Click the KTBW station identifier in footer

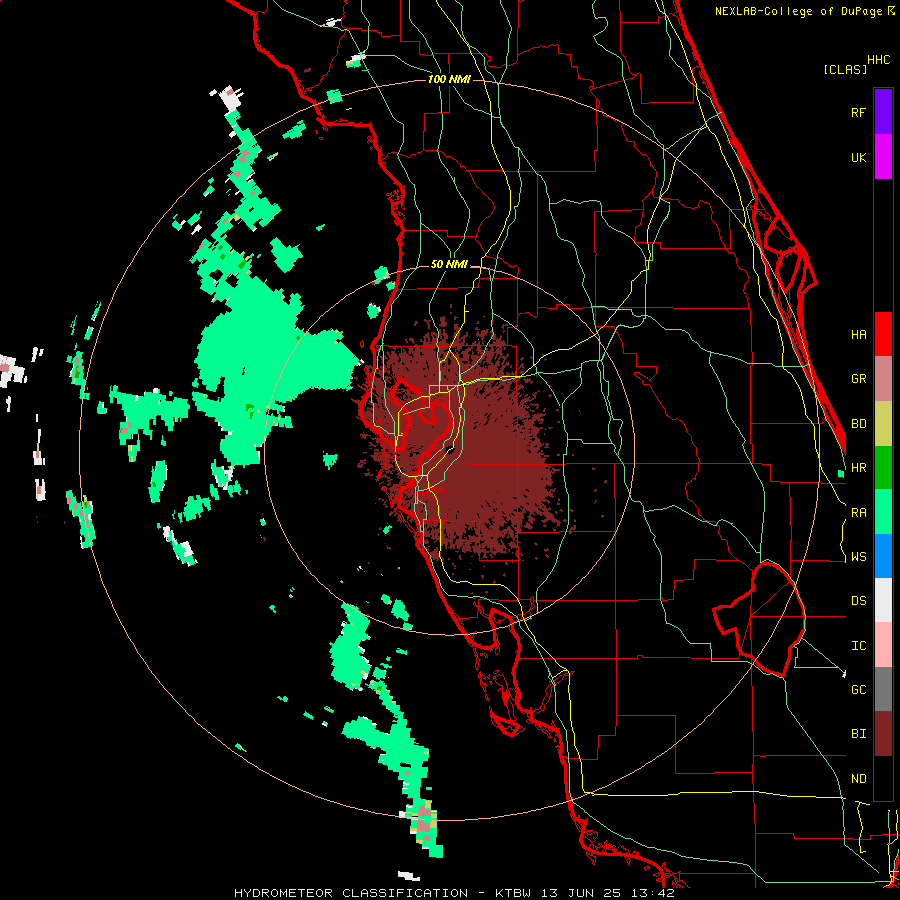coord(513,893)
